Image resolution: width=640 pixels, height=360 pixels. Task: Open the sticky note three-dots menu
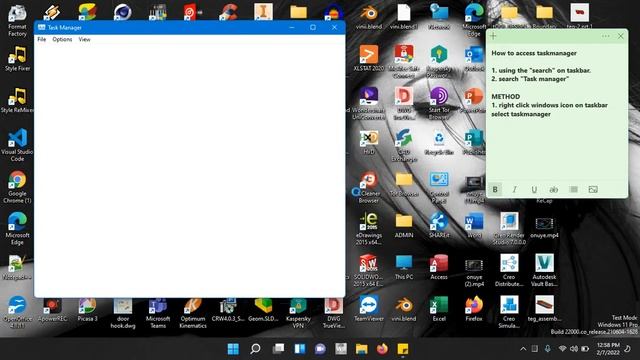coord(605,36)
